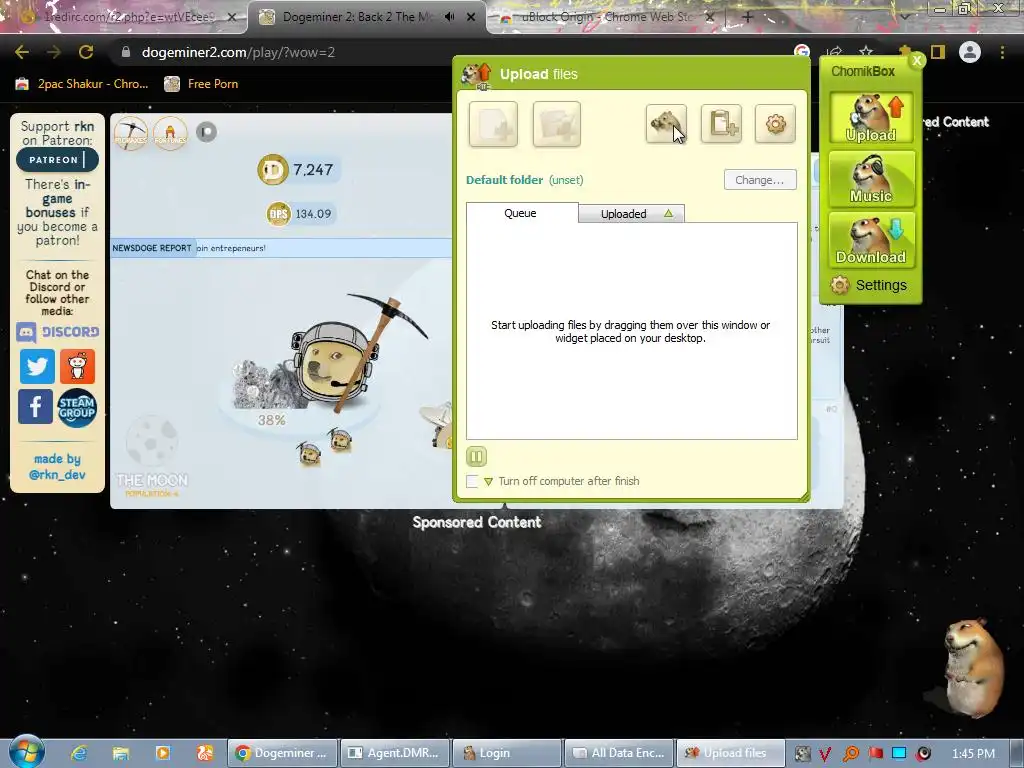Switch to the Agent.DMR taskbar window
The height and width of the screenshot is (768, 1024).
(x=394, y=753)
